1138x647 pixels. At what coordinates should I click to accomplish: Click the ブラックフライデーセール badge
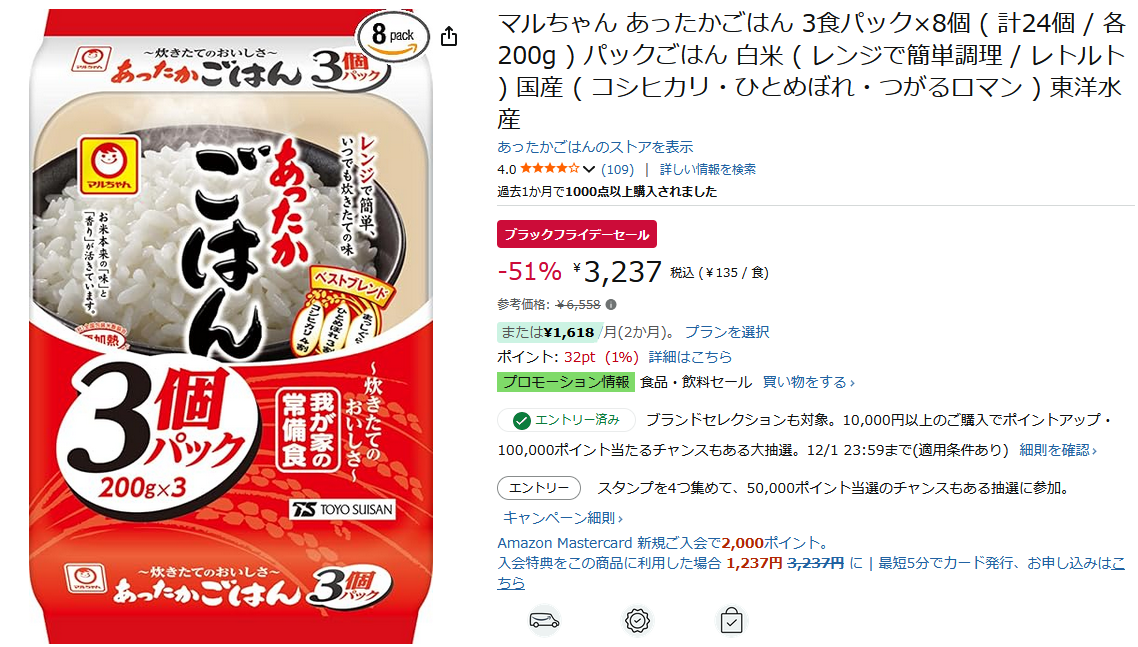(577, 234)
